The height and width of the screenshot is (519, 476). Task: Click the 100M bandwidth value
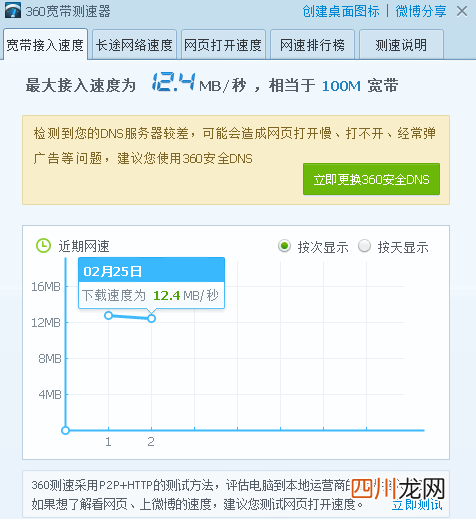coord(341,86)
